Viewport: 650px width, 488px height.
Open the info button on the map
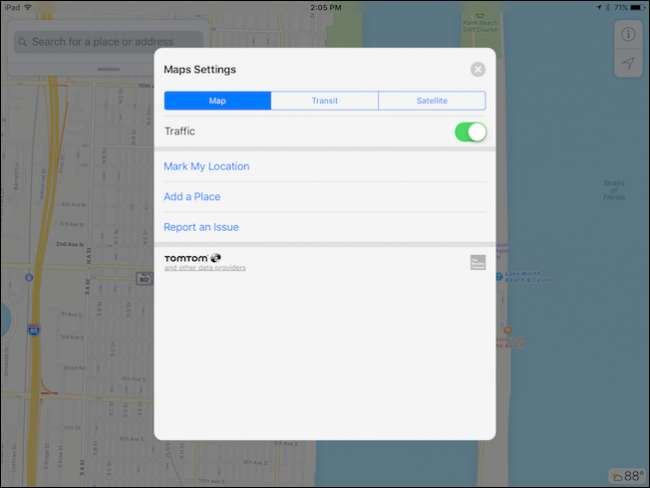pos(628,34)
